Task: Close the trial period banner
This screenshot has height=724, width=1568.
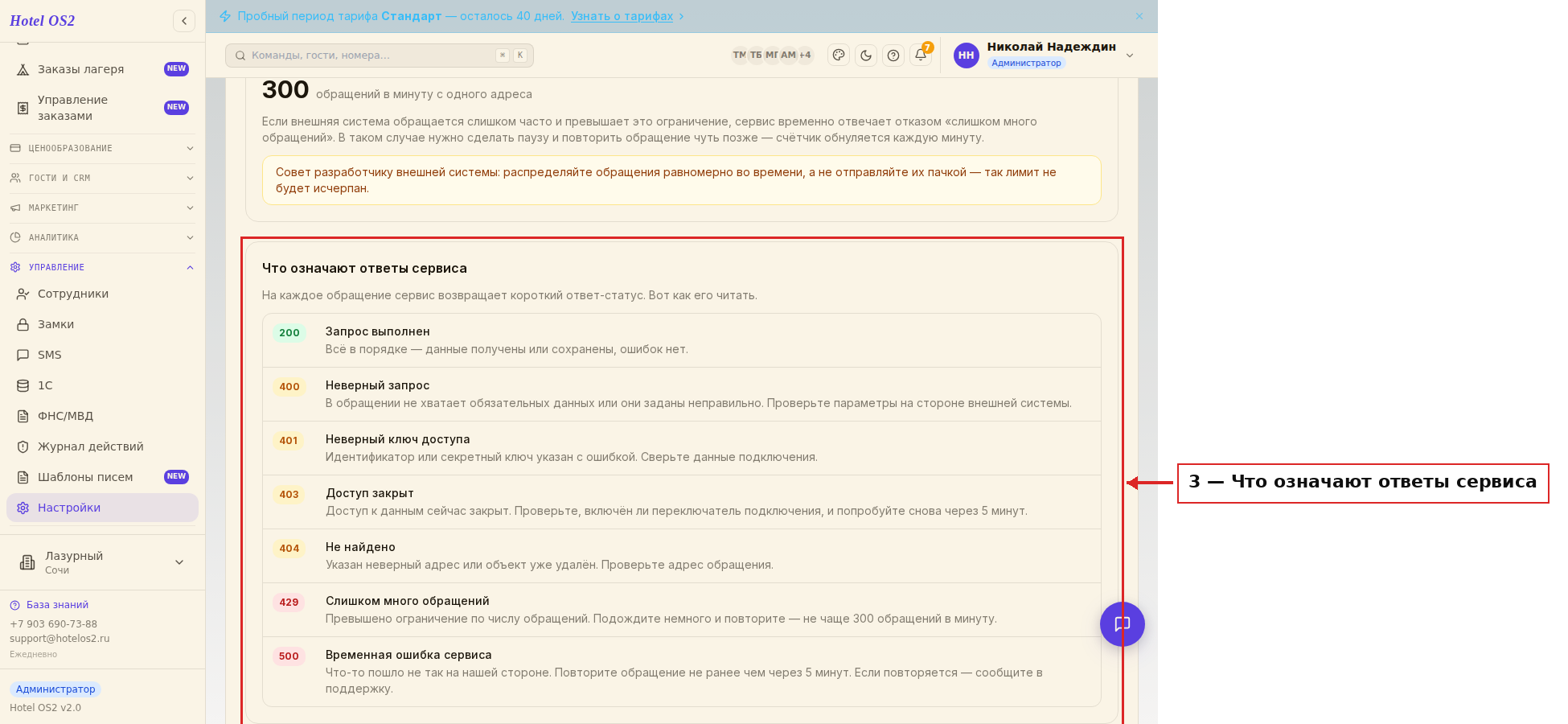Action: (x=1139, y=16)
